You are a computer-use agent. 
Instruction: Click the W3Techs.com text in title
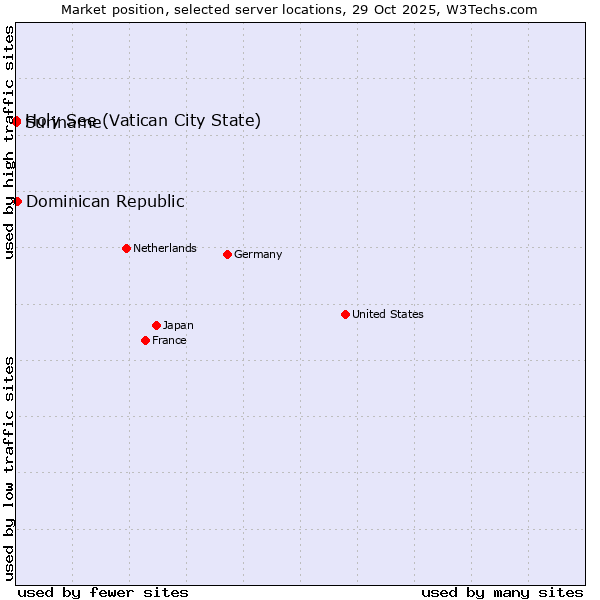click(x=490, y=9)
